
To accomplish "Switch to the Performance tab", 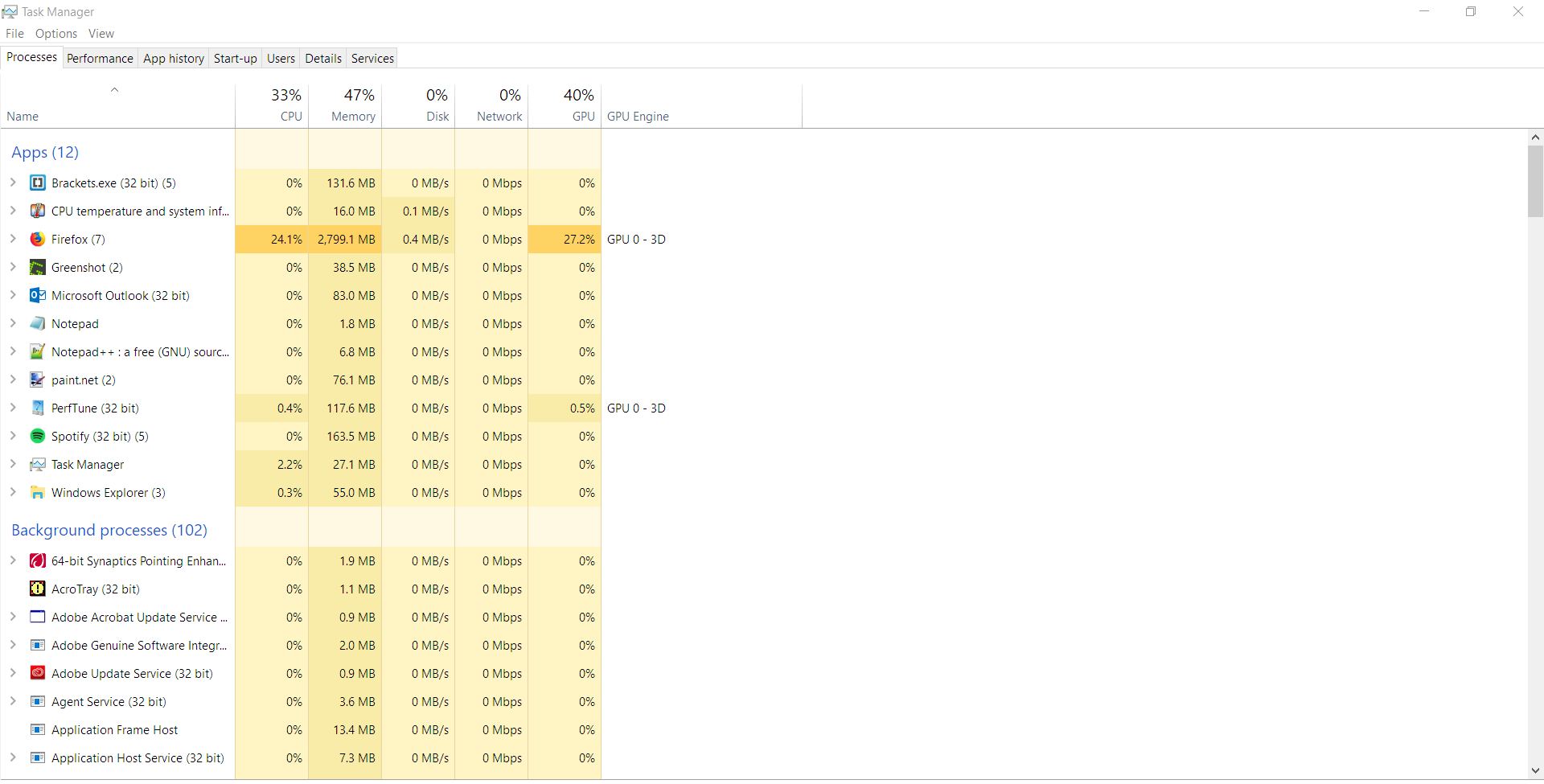I will coord(100,59).
